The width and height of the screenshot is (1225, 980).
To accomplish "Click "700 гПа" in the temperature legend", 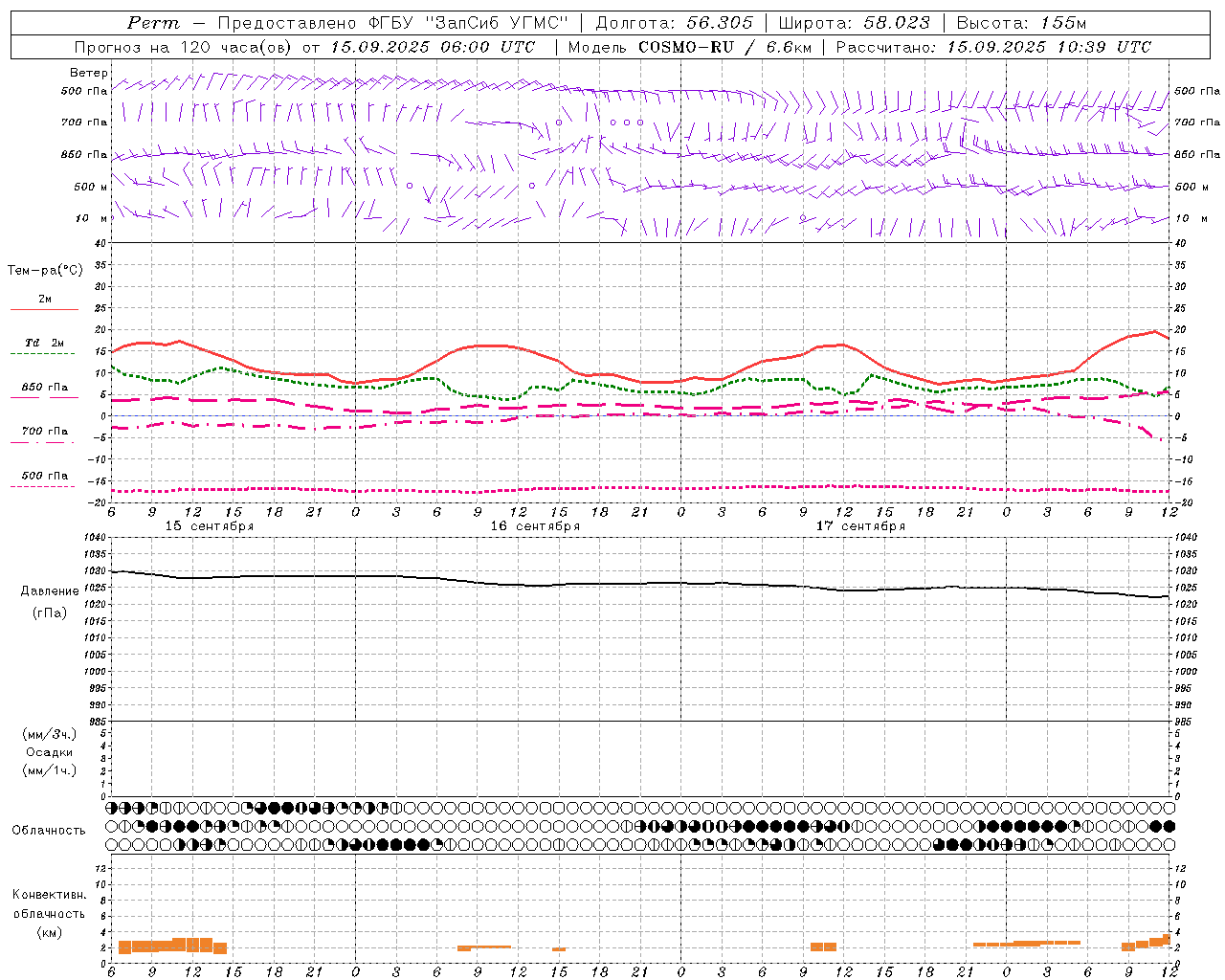I will click(45, 432).
